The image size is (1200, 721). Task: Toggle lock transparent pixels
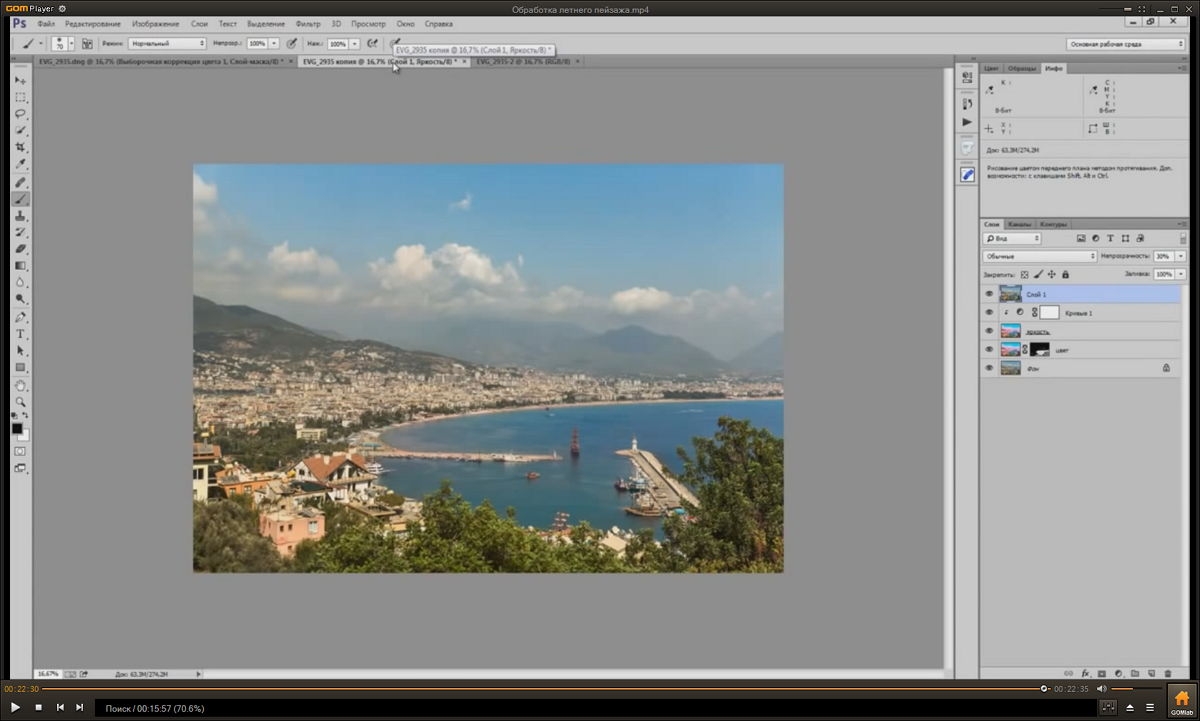1024,274
